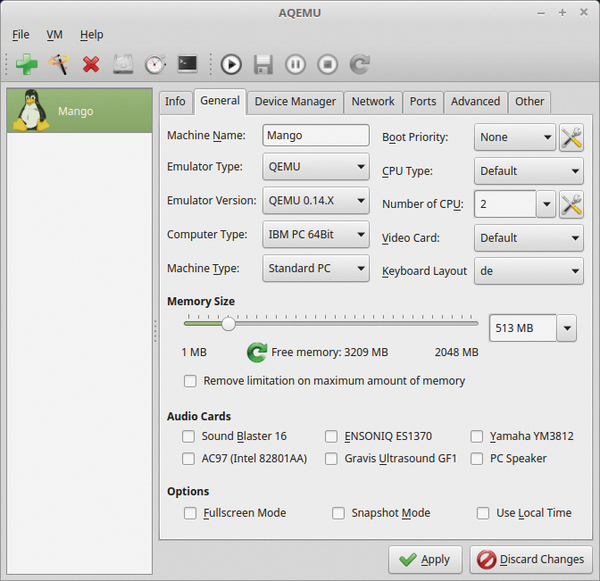This screenshot has width=600, height=581.
Task: Pause the VM with the pause icon
Action: pyautogui.click(x=295, y=64)
